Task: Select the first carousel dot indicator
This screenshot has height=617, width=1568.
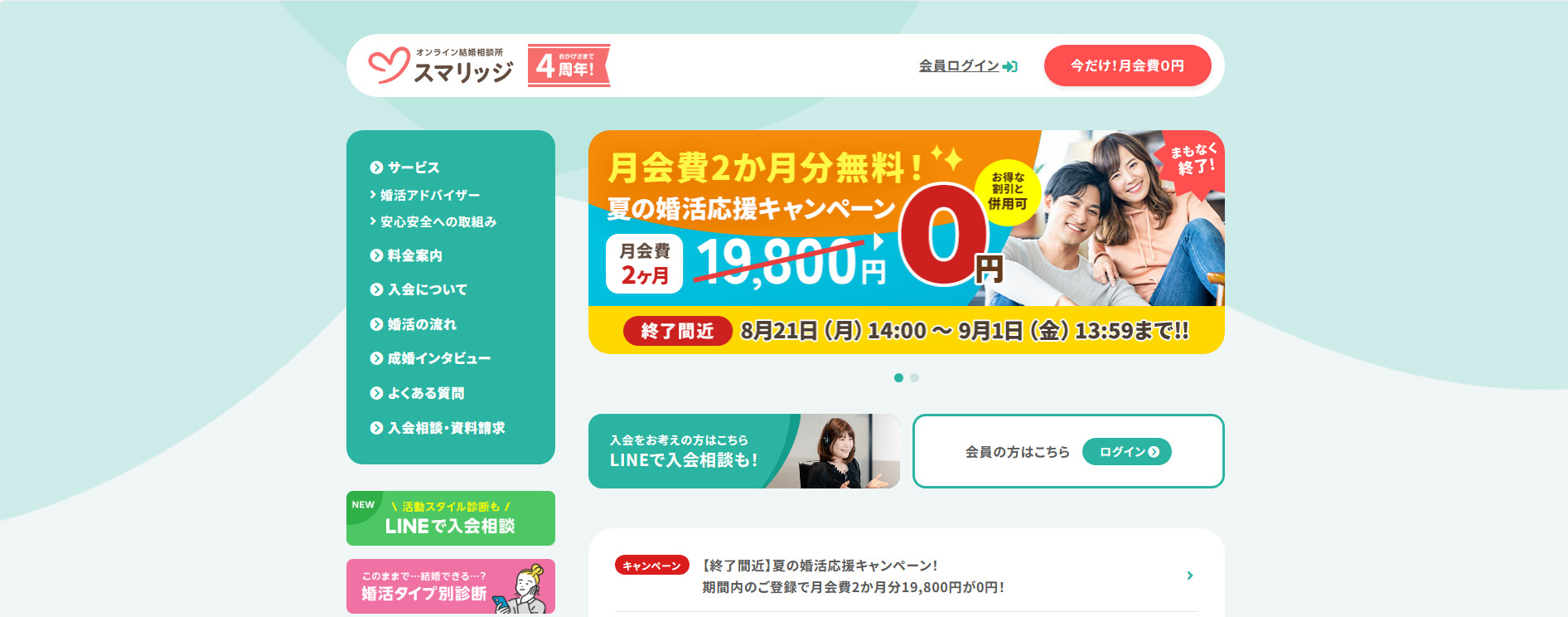Action: (898, 377)
